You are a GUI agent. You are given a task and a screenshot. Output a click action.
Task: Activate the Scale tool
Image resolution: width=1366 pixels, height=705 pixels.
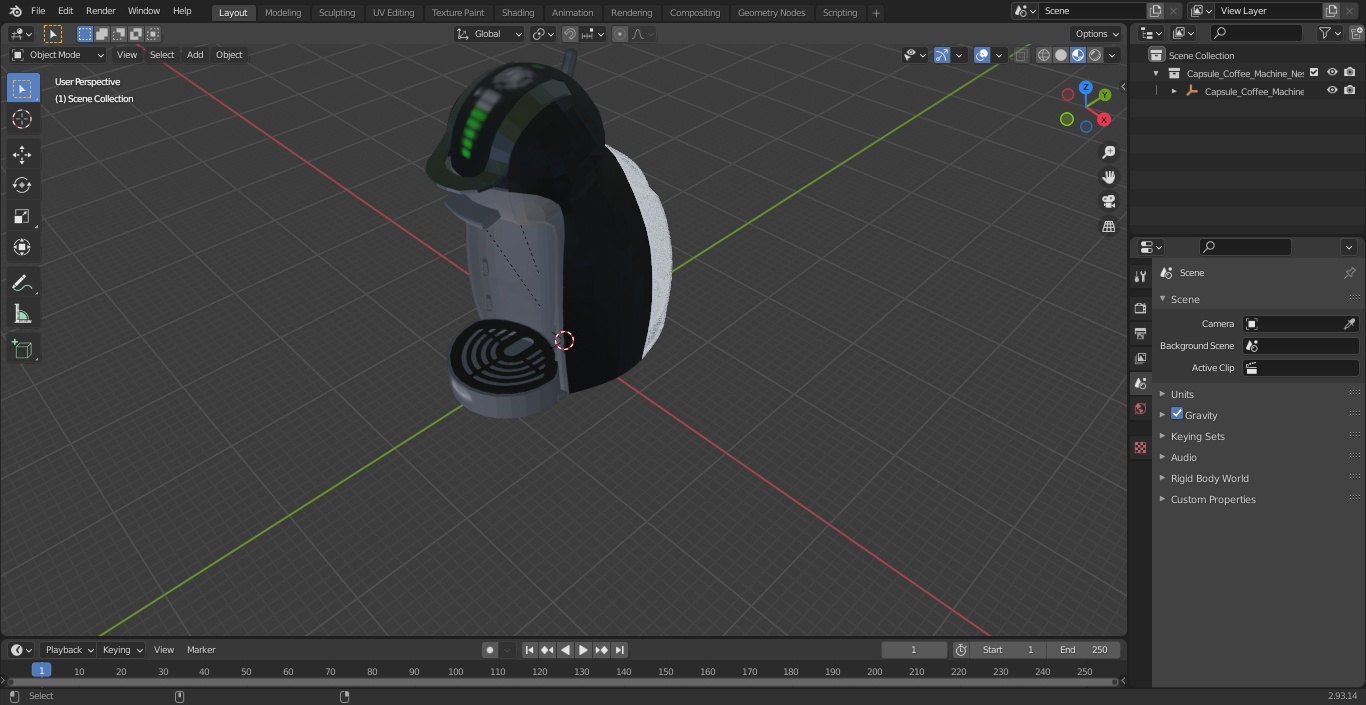point(22,216)
